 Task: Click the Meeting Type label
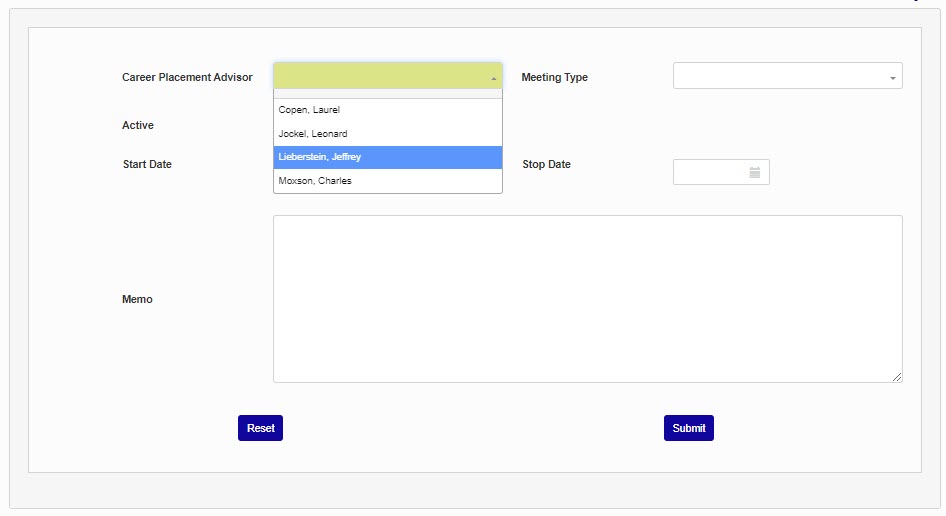click(x=554, y=77)
